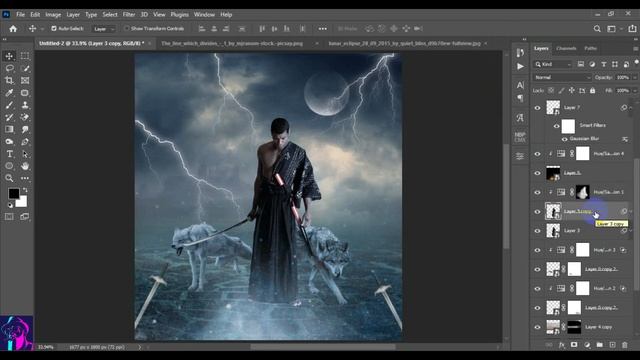Open Edit Toolbar three-dots in tools panel
640x360 pixels.
pos(25,178)
